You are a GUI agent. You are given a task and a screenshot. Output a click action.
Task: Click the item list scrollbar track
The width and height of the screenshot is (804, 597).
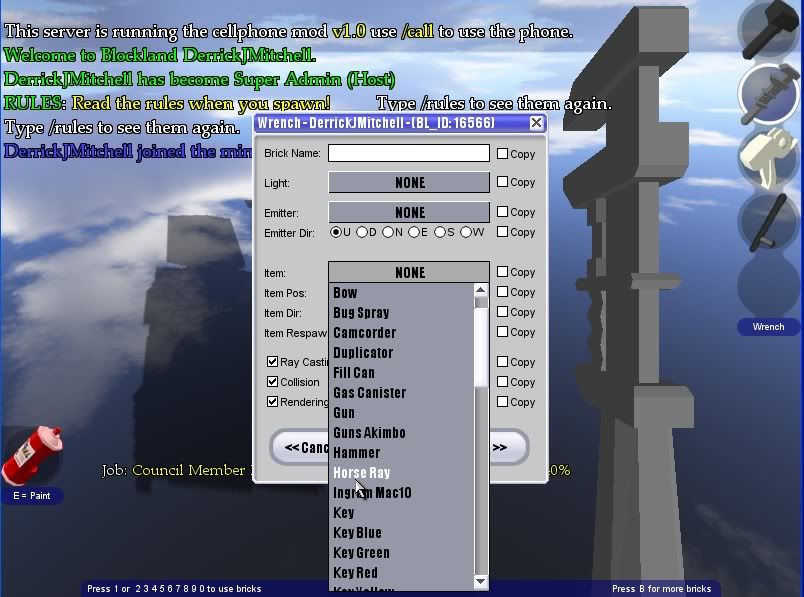coord(481,480)
